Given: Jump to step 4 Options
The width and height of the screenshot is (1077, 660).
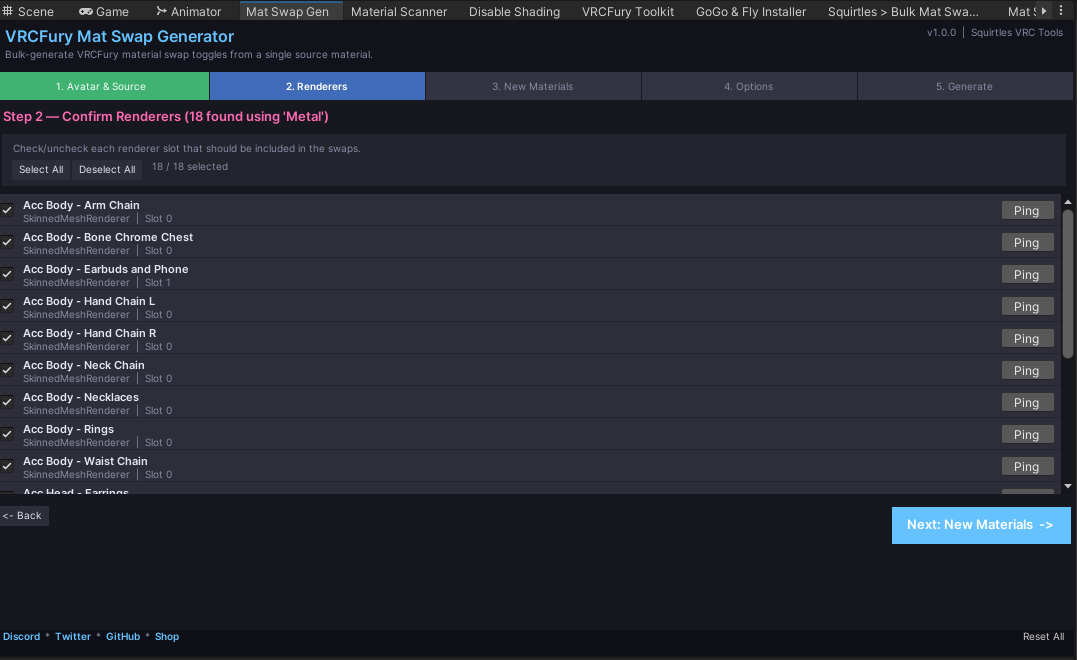Looking at the screenshot, I should [749, 86].
